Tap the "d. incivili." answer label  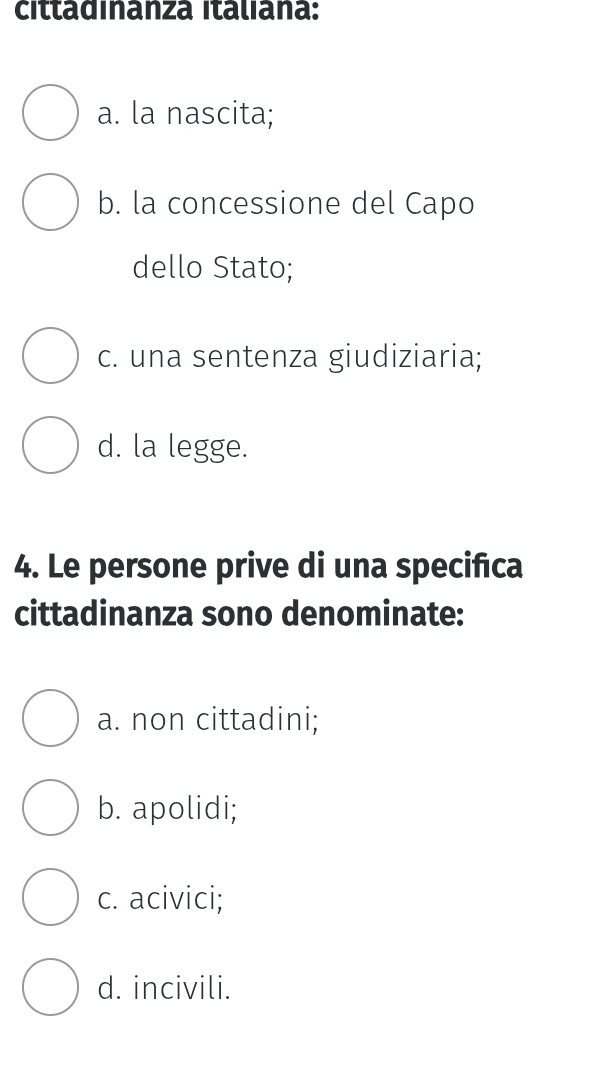point(165,989)
